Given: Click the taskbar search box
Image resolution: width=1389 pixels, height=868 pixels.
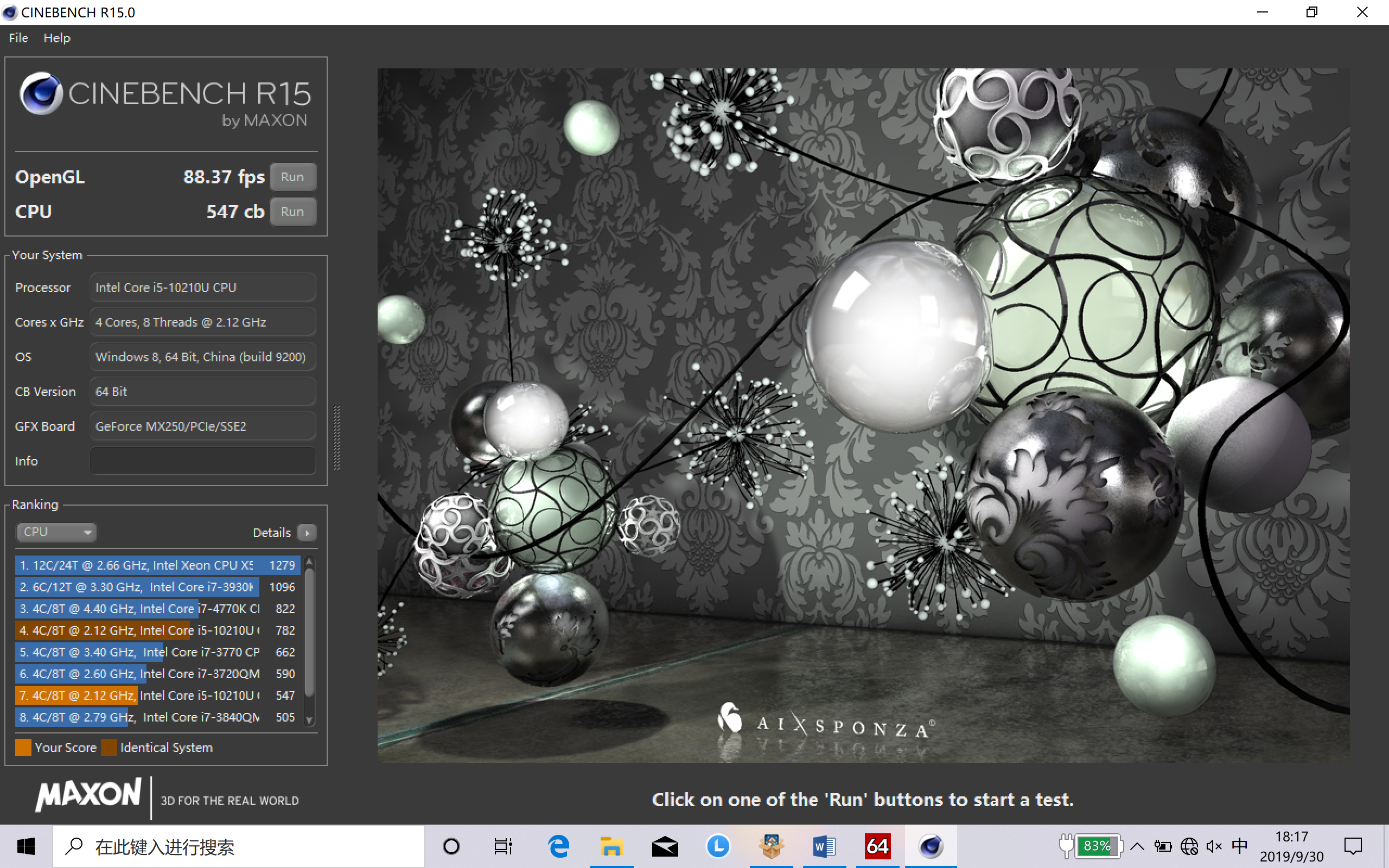Looking at the screenshot, I should pos(239,846).
